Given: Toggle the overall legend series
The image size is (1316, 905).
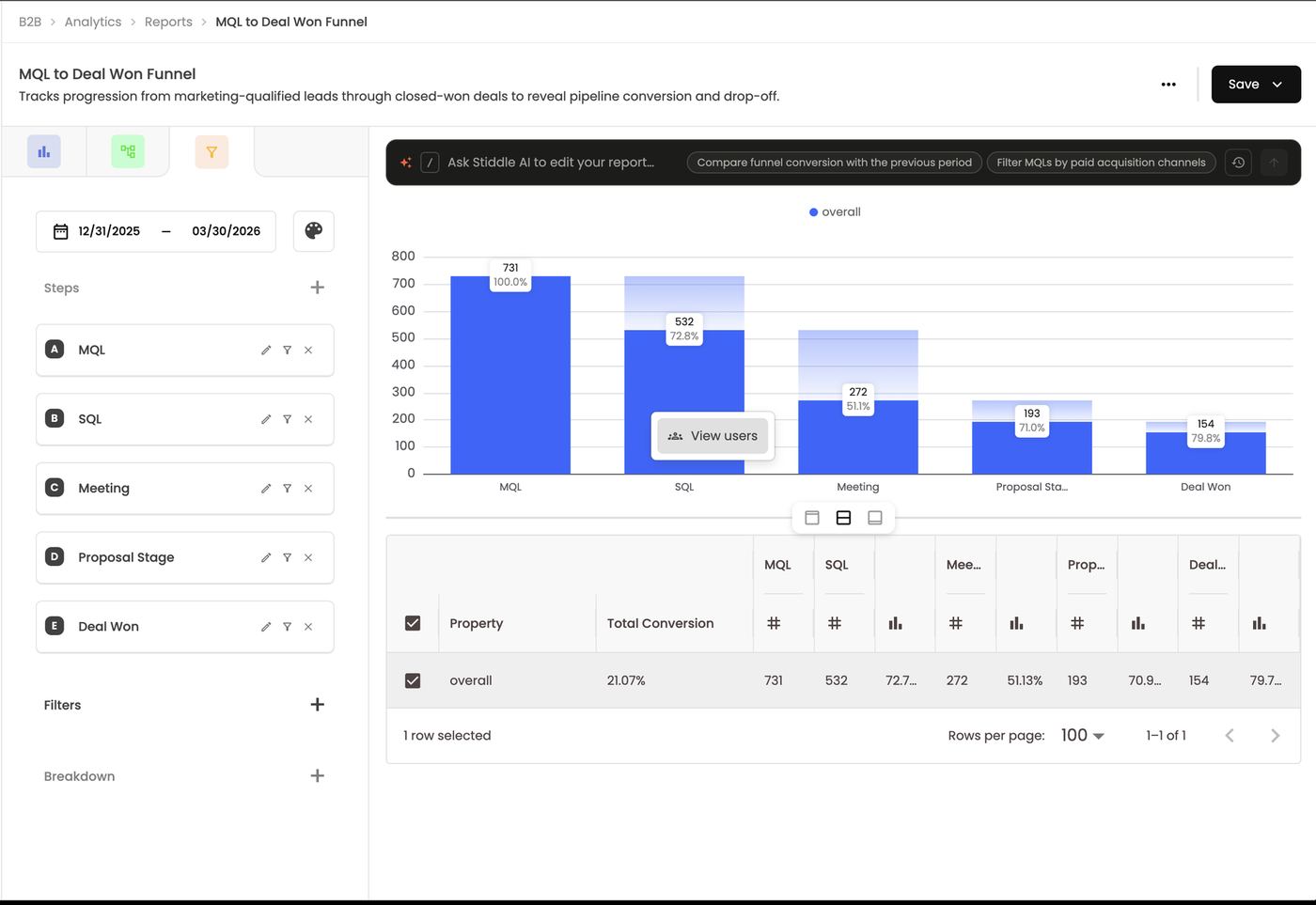Looking at the screenshot, I should tap(835, 212).
